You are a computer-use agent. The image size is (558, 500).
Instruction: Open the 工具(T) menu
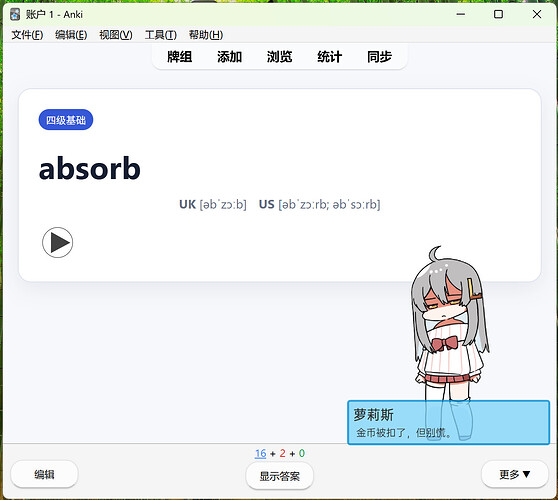[161, 35]
